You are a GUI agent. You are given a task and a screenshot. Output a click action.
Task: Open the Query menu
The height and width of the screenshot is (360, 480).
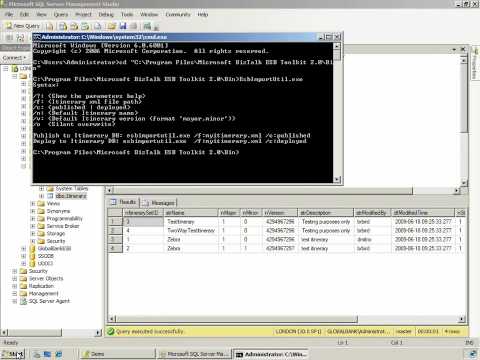61,14
